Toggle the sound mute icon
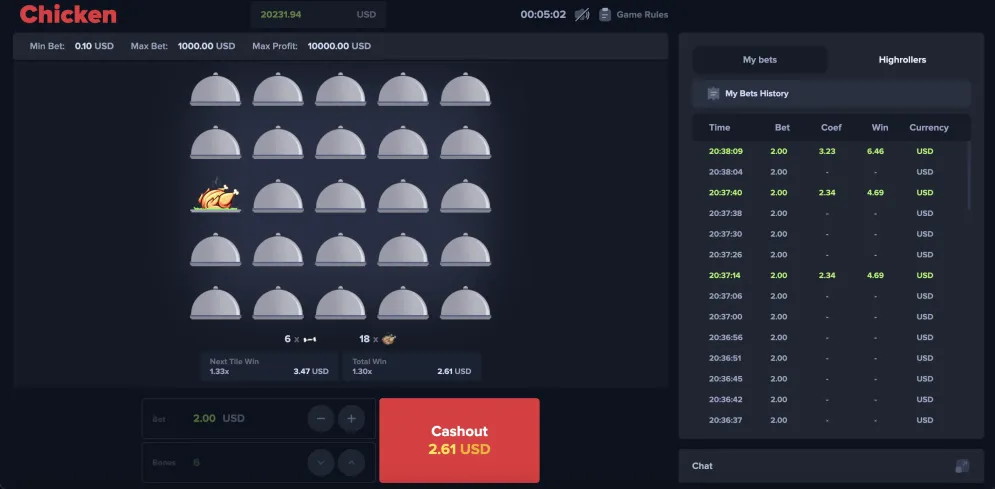Viewport: 995px width, 489px height. point(582,14)
